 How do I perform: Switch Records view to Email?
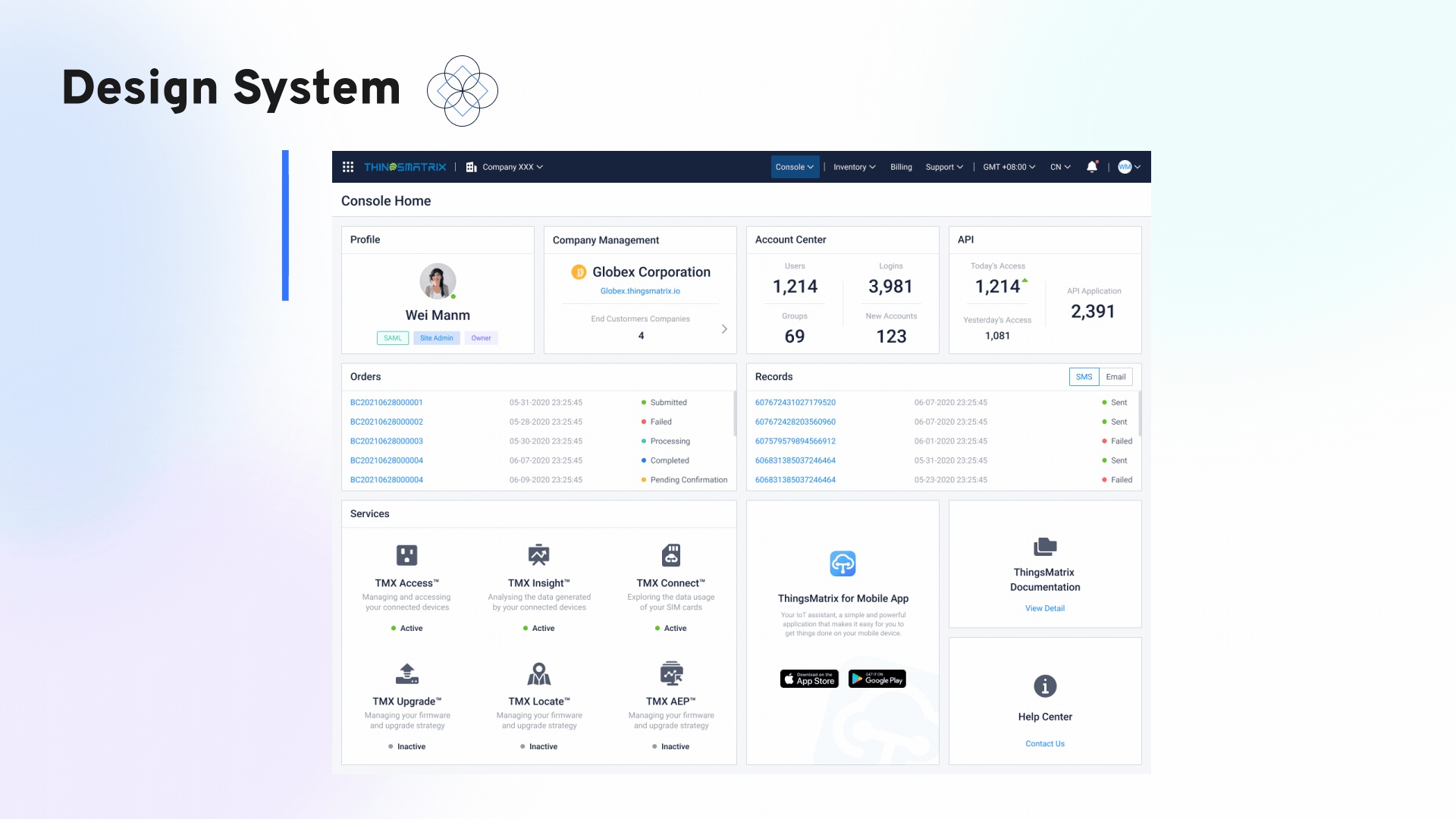pos(1116,377)
